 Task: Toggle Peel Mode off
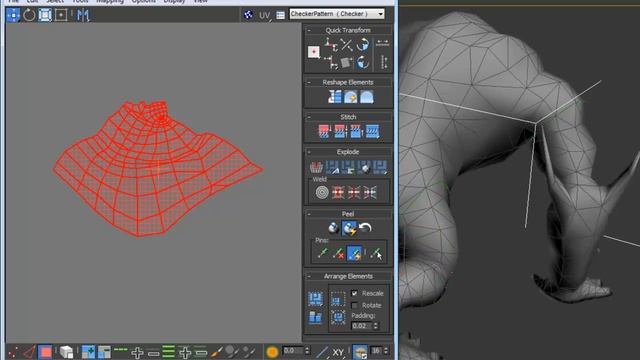tap(349, 228)
